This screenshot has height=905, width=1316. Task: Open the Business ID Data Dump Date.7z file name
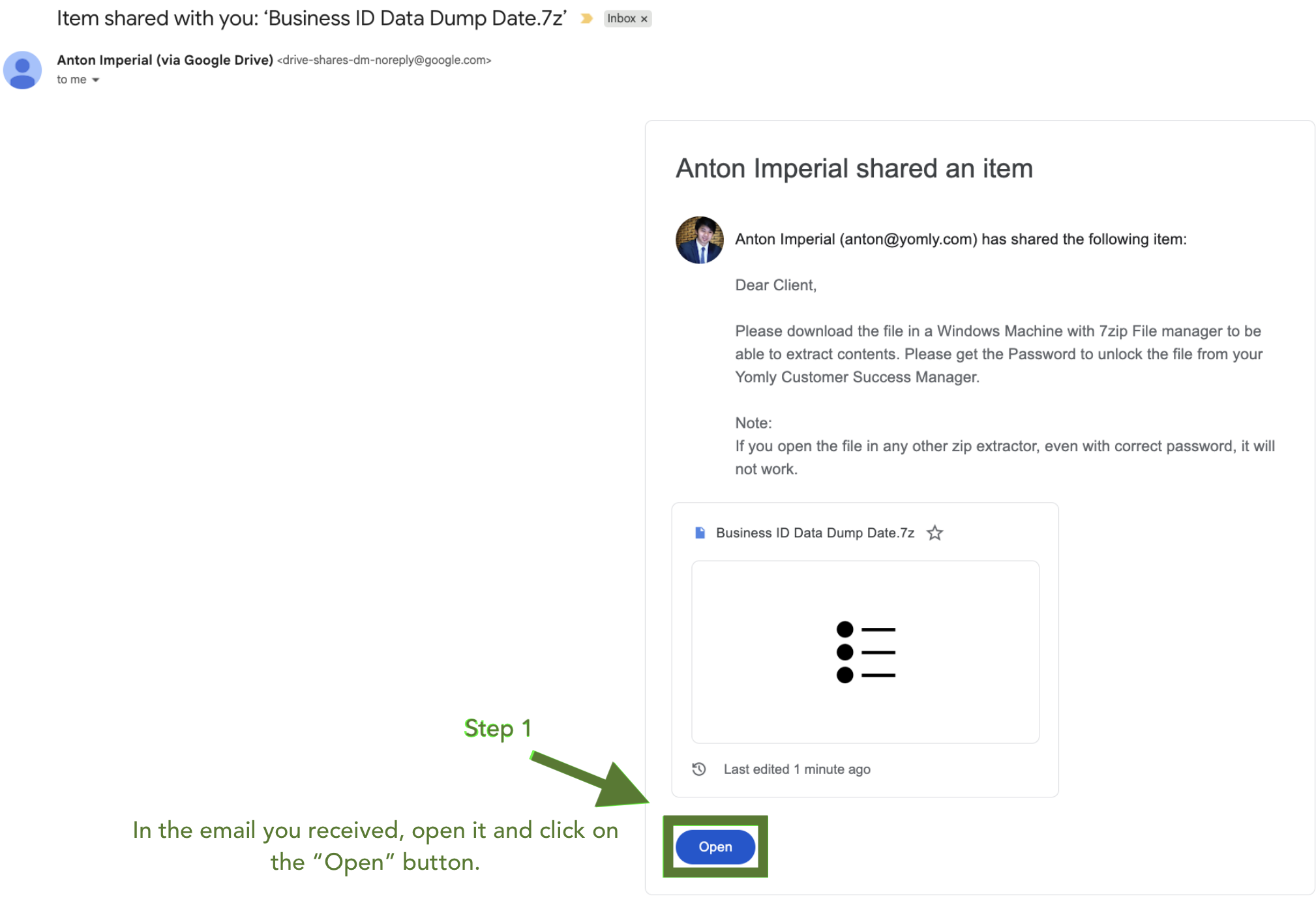click(x=815, y=533)
